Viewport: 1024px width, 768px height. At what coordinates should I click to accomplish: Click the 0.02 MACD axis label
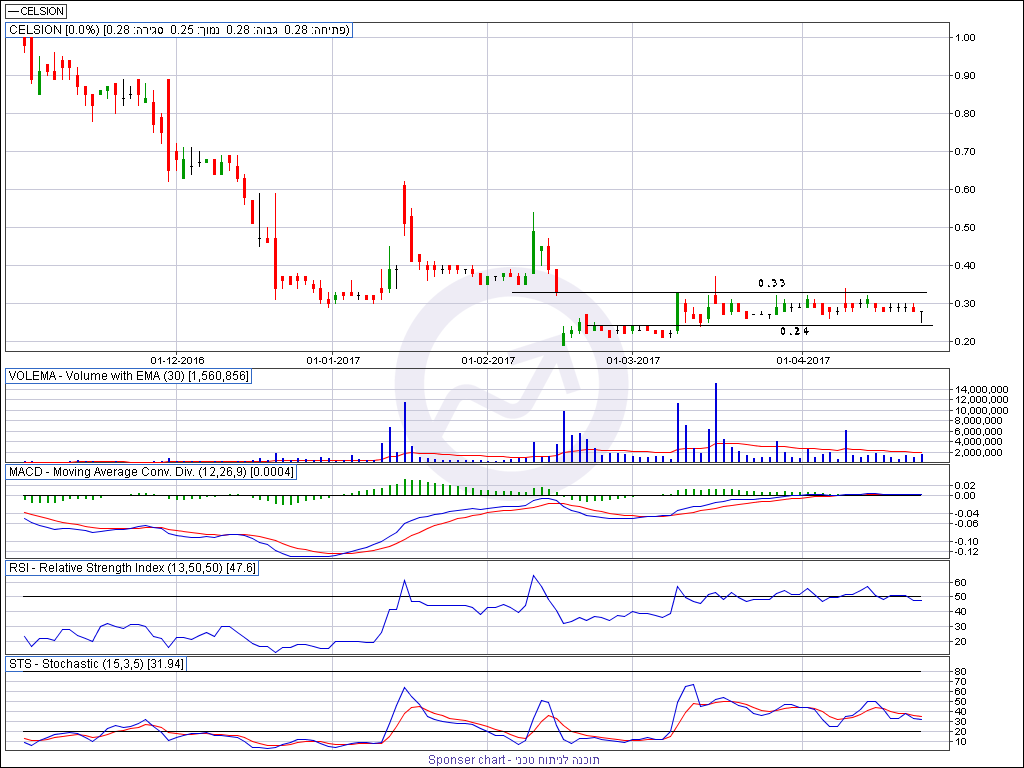965,486
